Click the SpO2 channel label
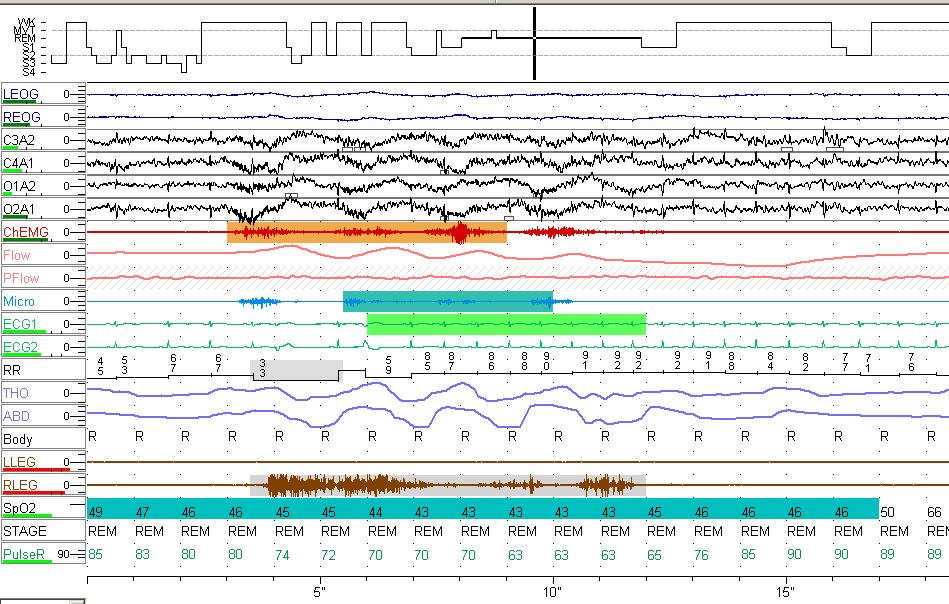This screenshot has height=604, width=949. 19,508
